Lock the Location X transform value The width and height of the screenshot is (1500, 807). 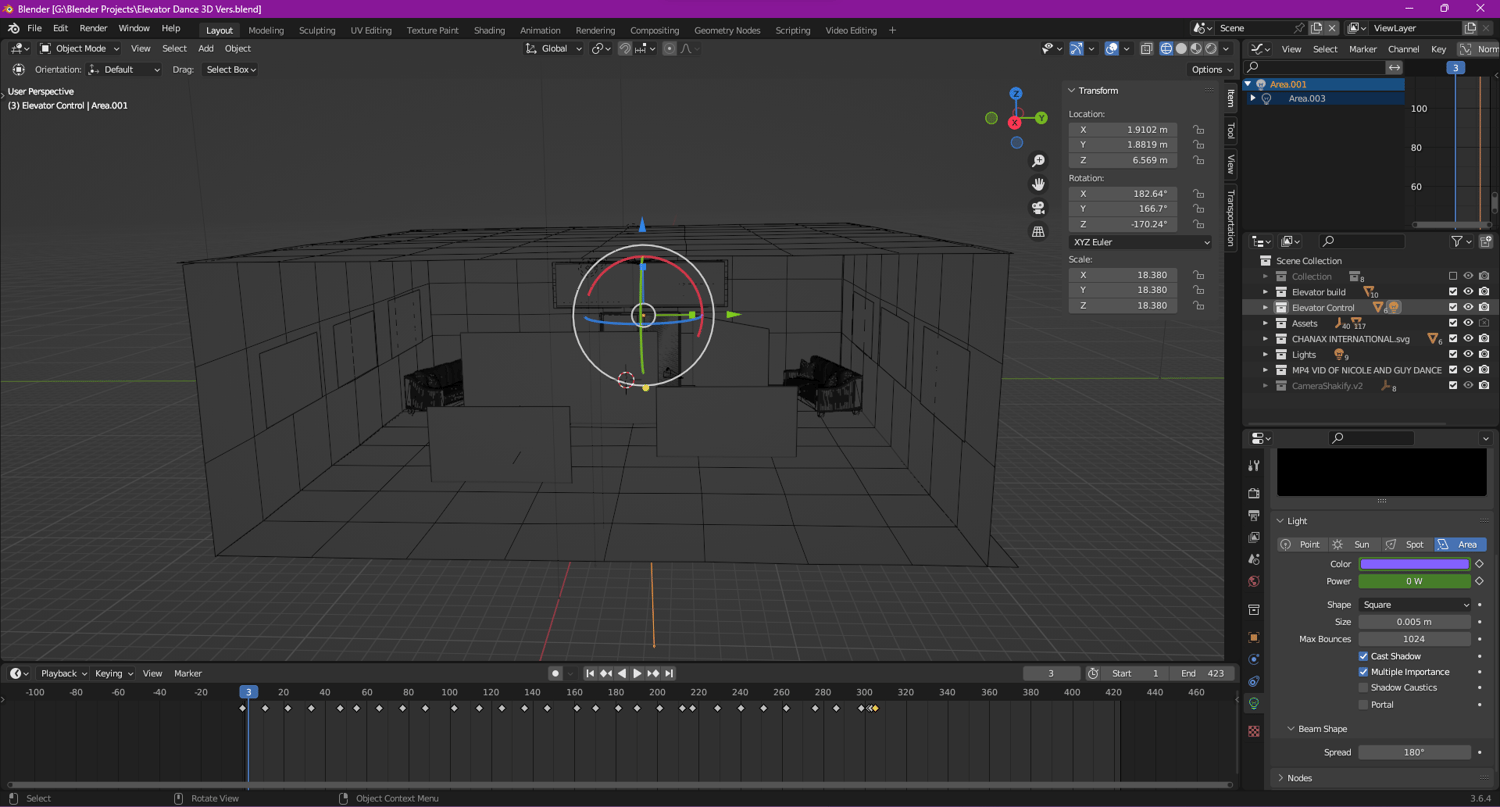1198,130
